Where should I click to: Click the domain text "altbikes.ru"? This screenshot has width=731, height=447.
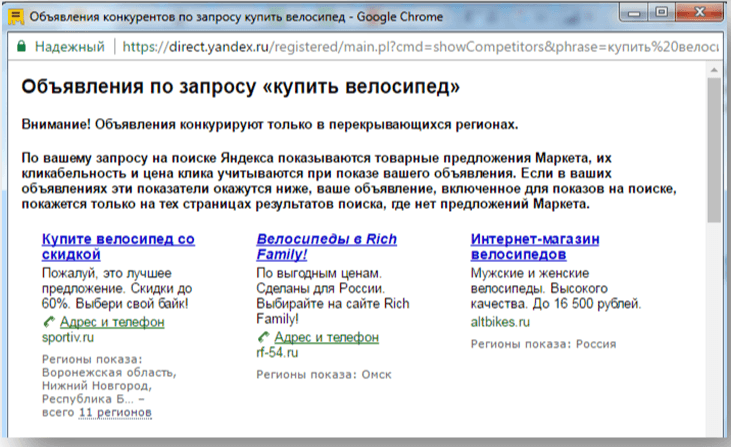coord(500,322)
